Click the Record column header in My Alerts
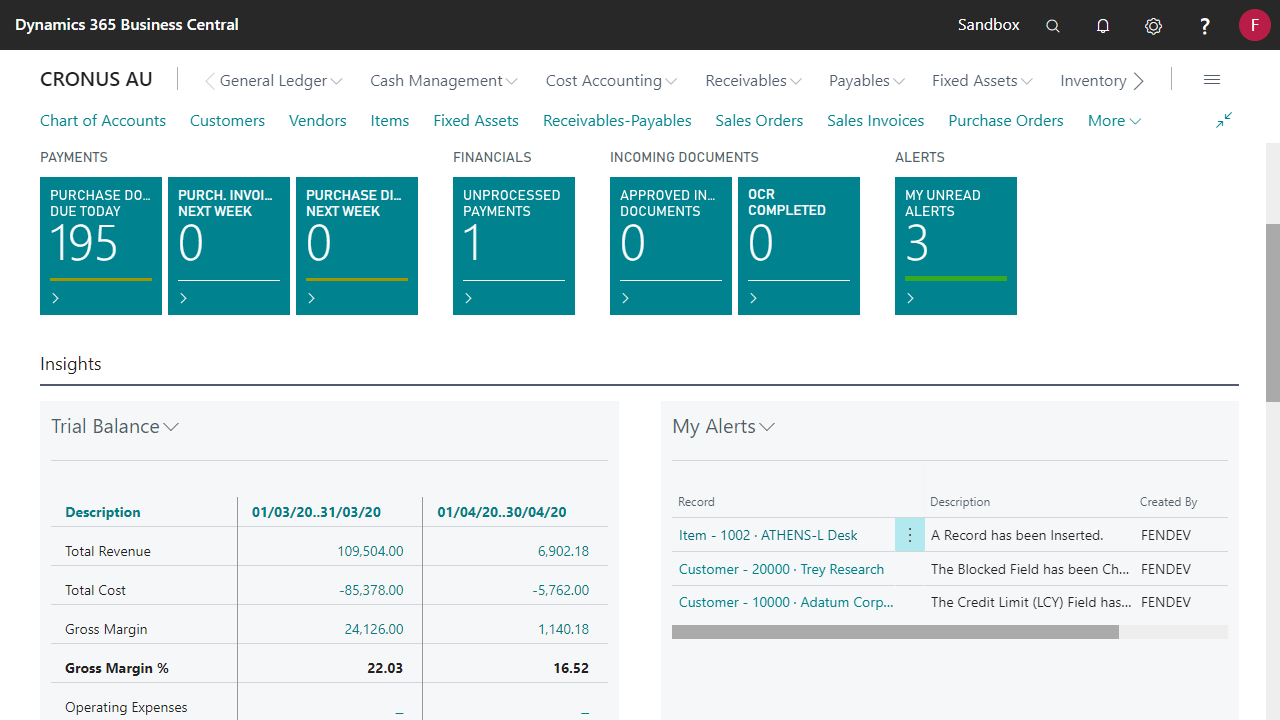This screenshot has width=1280, height=720. pos(696,502)
